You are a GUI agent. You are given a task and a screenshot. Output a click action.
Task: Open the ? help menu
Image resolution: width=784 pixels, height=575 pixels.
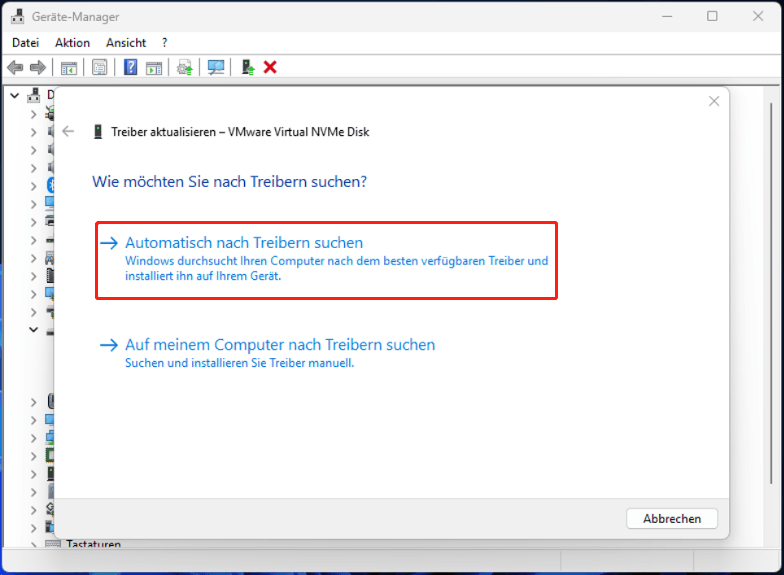(164, 43)
